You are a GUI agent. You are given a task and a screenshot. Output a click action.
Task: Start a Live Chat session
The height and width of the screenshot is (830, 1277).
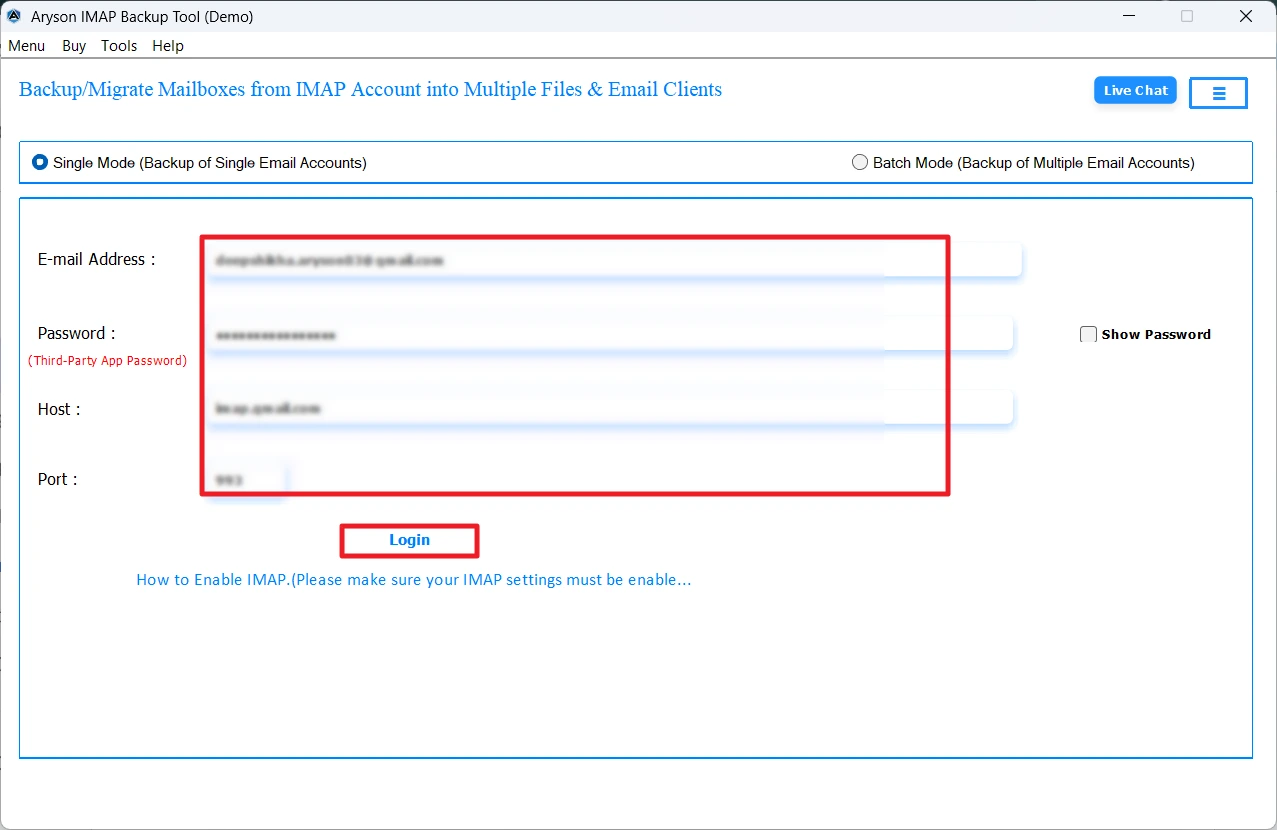point(1135,91)
